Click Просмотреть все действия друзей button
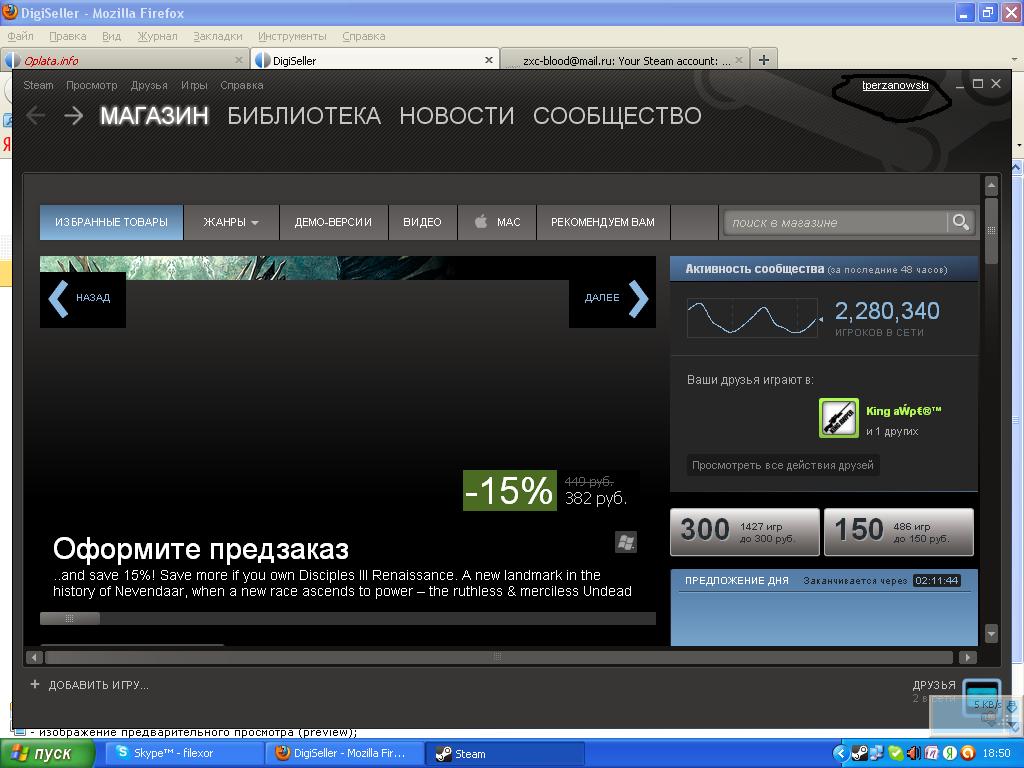Screen dimensions: 1024x768 click(782, 465)
